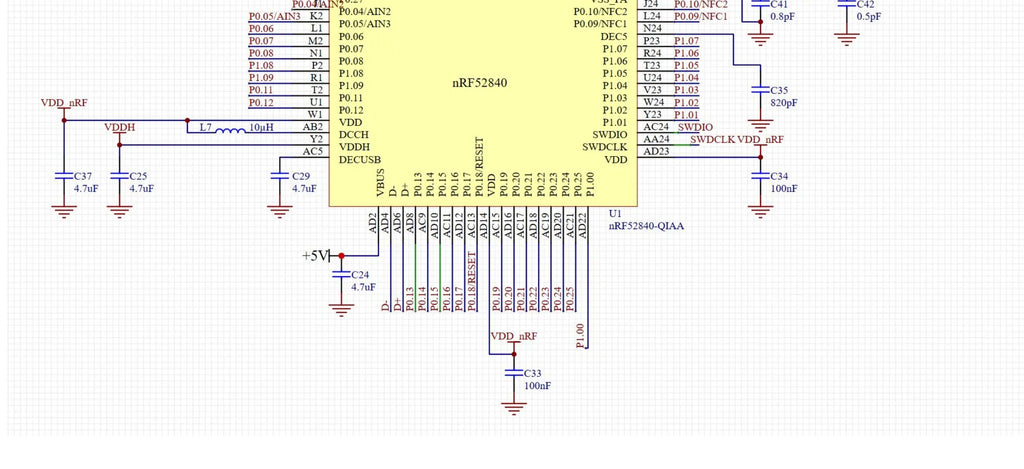Select the DECUSB pin name
1024x469 pixels.
(360, 159)
